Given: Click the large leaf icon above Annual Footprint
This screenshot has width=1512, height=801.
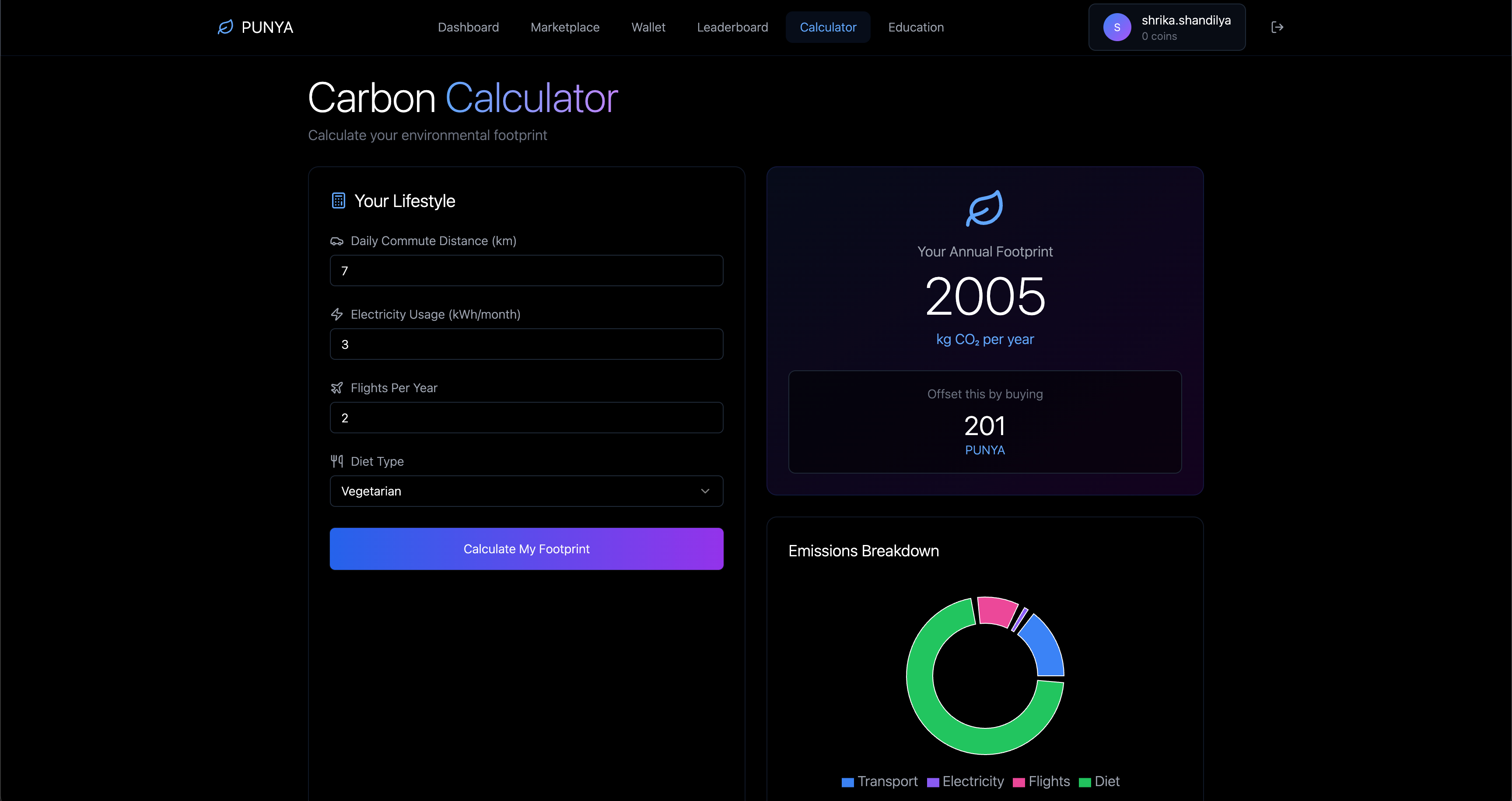Looking at the screenshot, I should (x=984, y=208).
